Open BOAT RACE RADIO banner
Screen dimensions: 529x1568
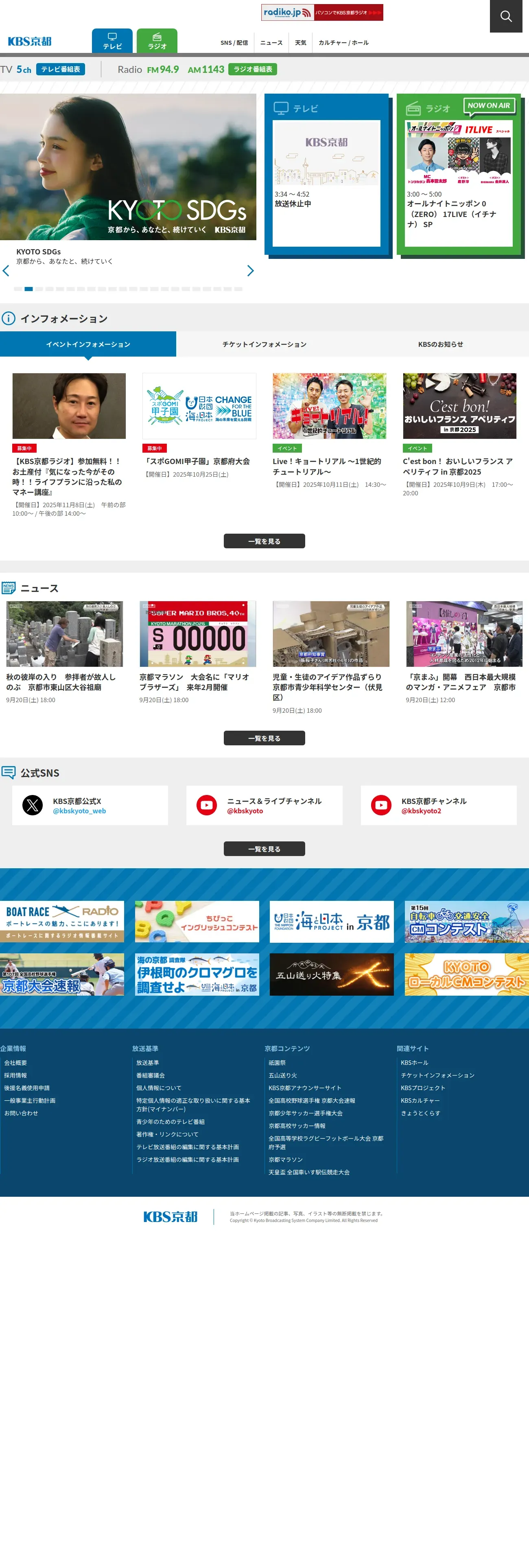pyautogui.click(x=62, y=922)
